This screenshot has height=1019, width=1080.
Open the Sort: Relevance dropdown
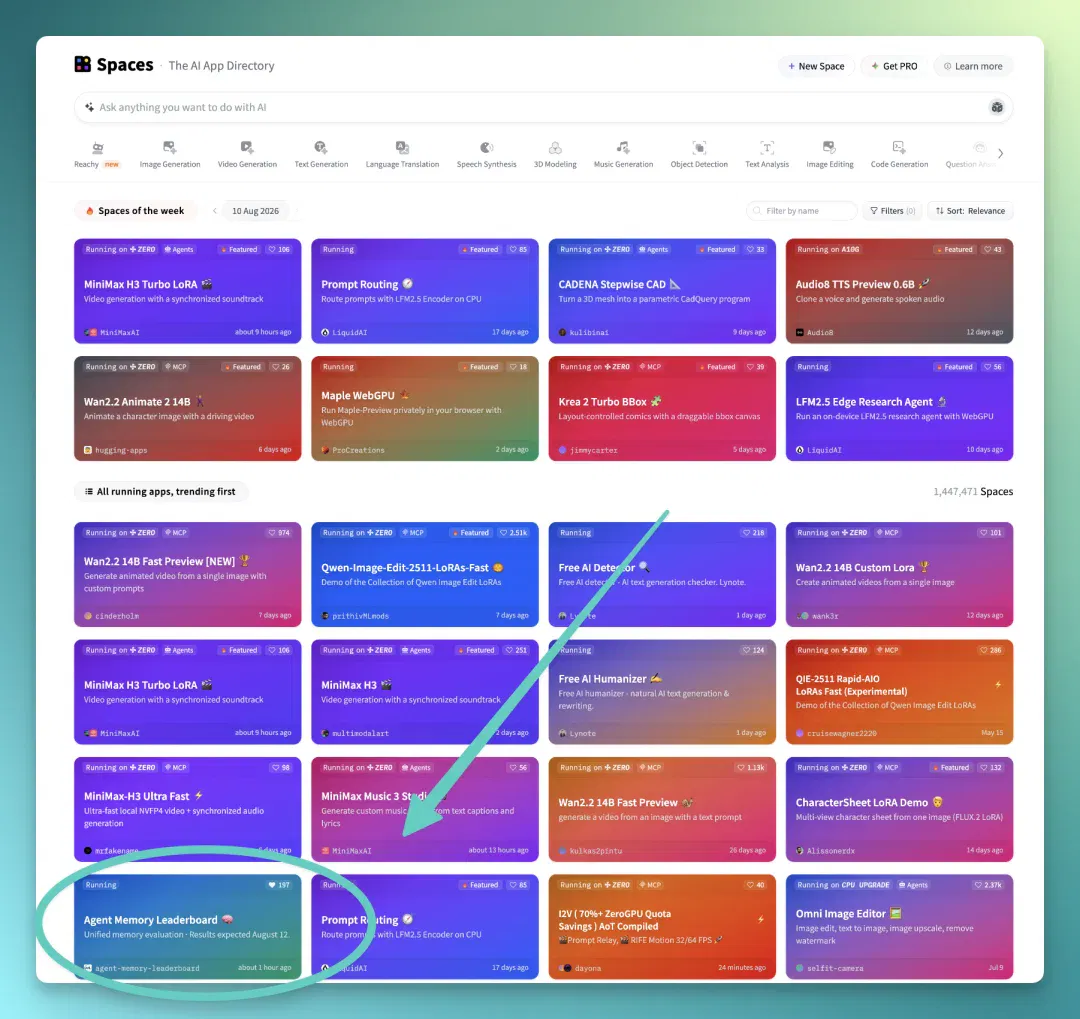pyautogui.click(x=970, y=211)
